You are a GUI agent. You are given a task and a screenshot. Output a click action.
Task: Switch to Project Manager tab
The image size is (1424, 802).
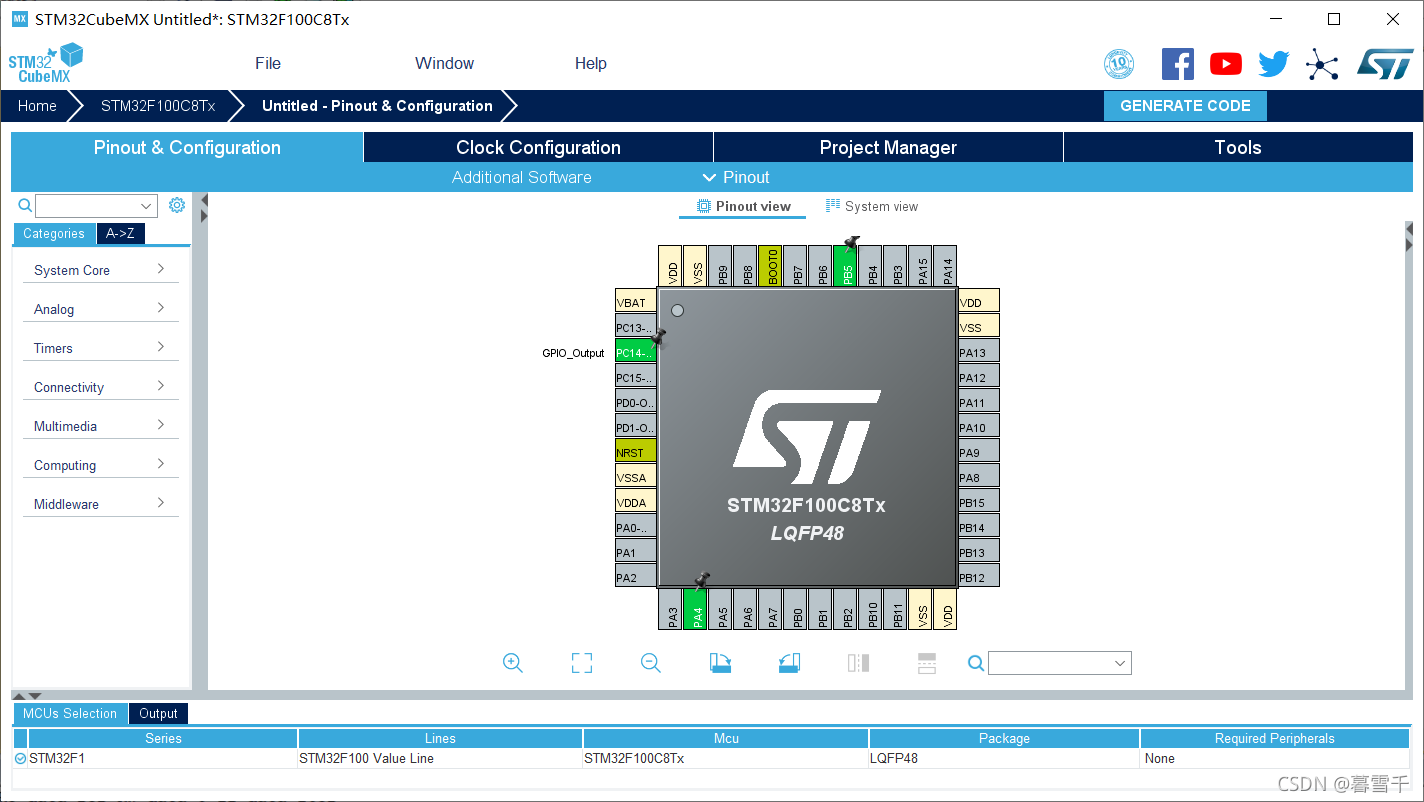pyautogui.click(x=888, y=147)
